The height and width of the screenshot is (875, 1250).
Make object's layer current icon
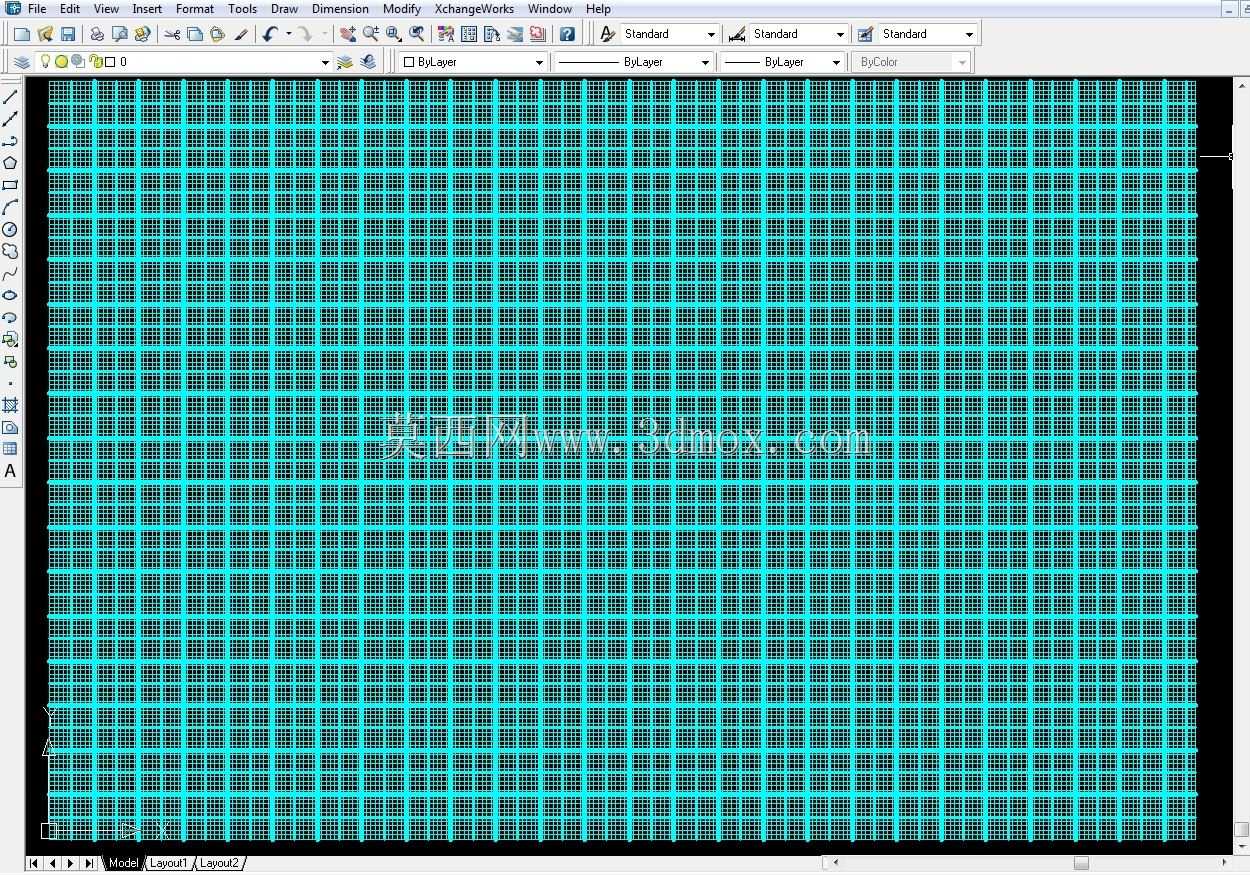(345, 62)
